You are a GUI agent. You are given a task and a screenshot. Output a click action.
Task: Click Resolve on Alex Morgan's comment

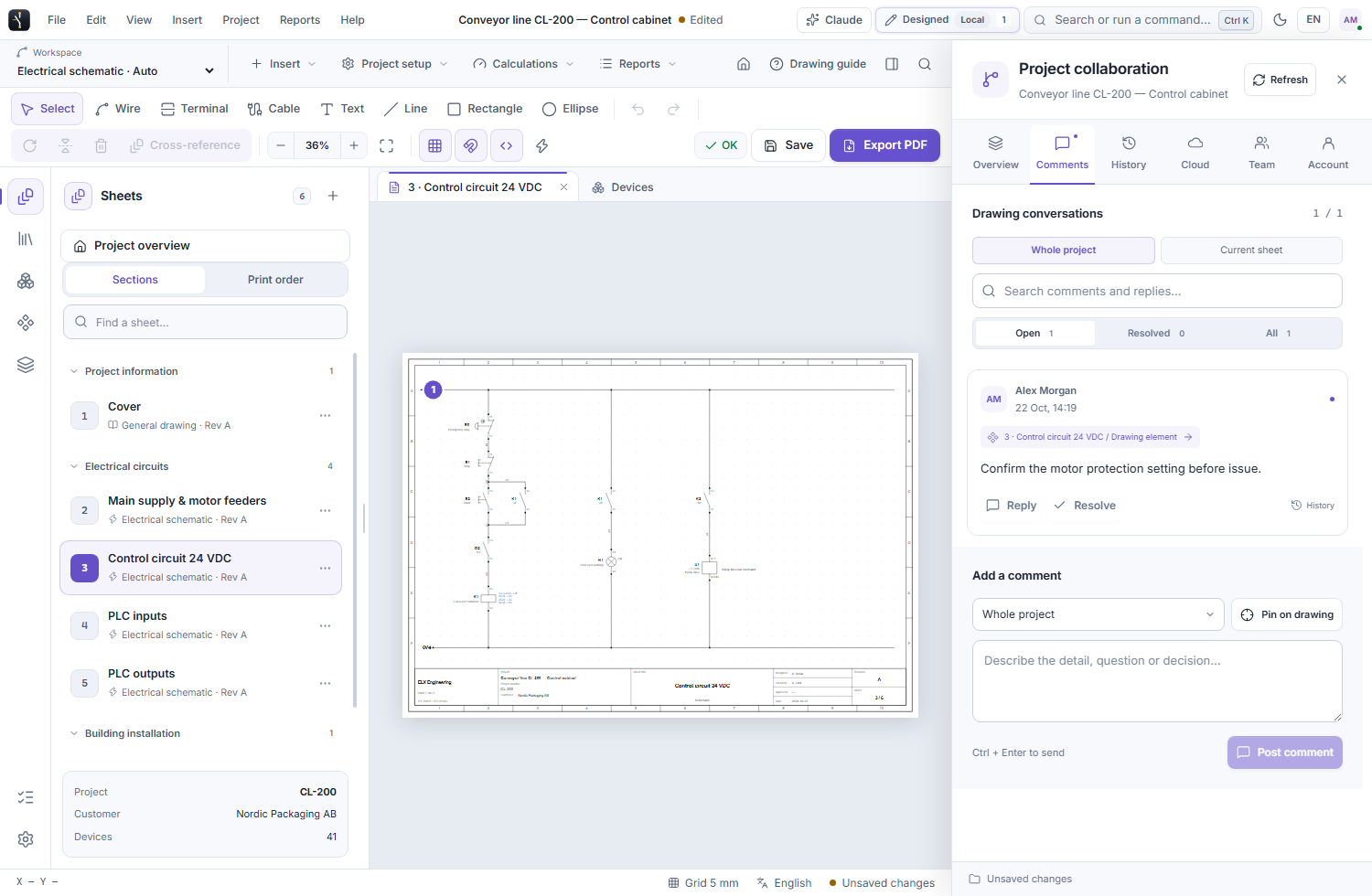click(1085, 506)
